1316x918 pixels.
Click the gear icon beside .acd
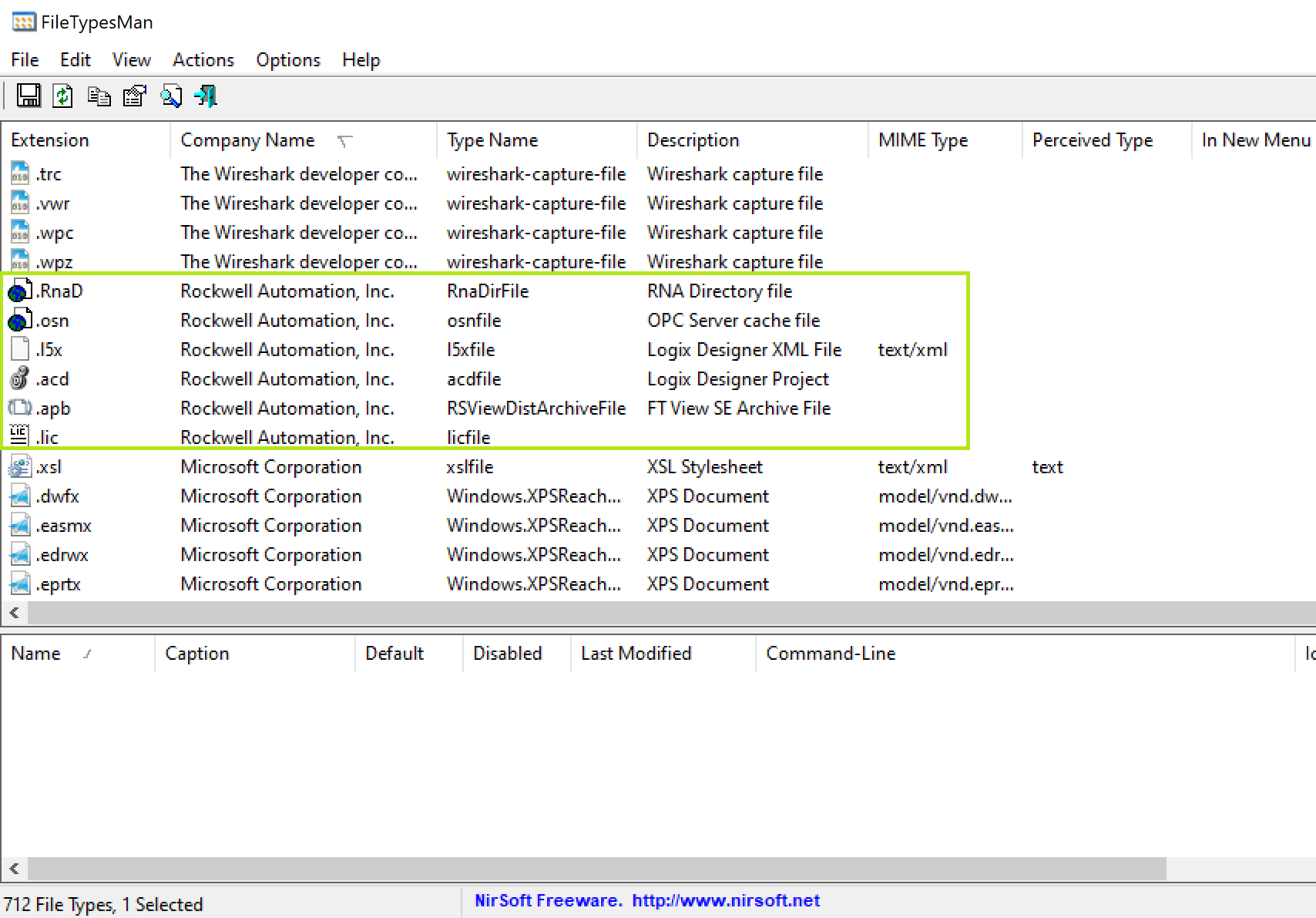18,378
